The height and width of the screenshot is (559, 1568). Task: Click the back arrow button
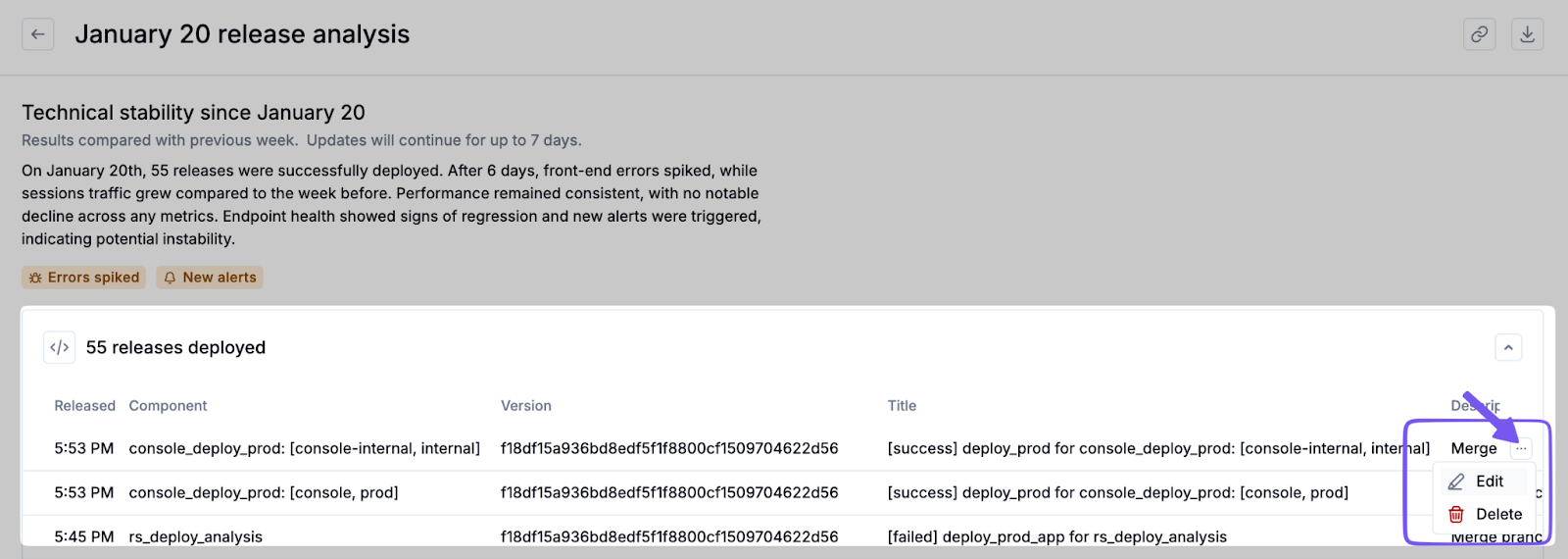37,34
